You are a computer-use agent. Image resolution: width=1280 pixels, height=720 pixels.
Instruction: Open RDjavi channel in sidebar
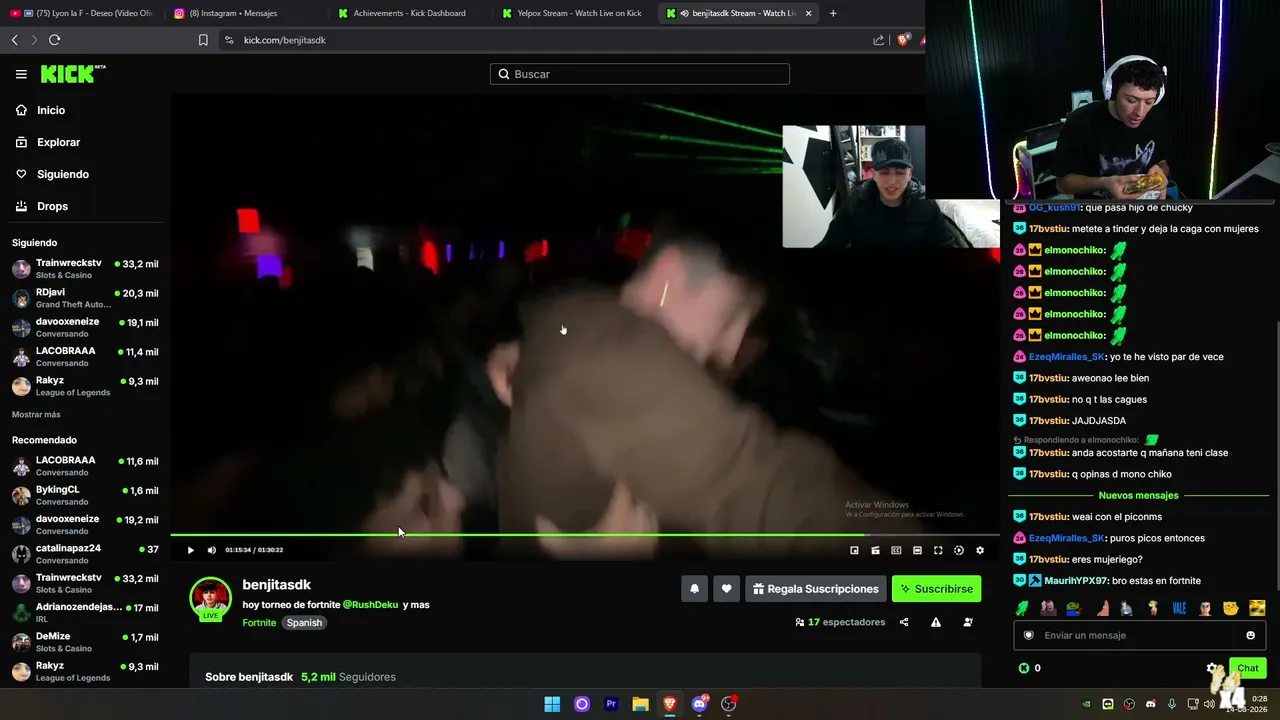coord(85,298)
